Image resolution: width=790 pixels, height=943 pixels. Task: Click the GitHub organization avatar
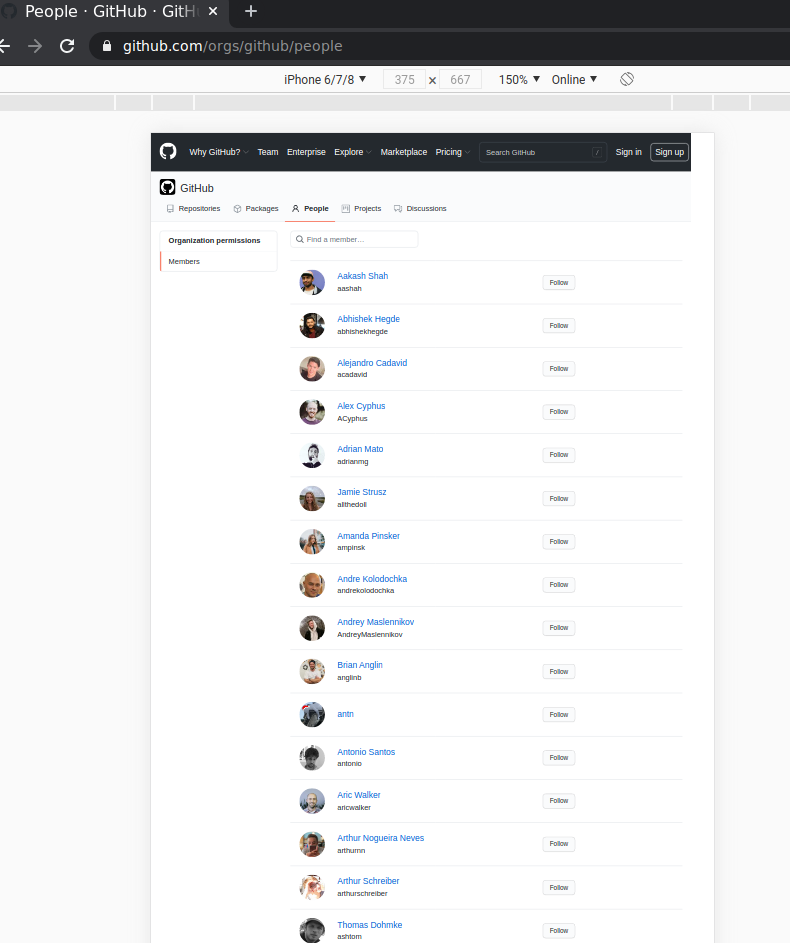[x=166, y=187]
